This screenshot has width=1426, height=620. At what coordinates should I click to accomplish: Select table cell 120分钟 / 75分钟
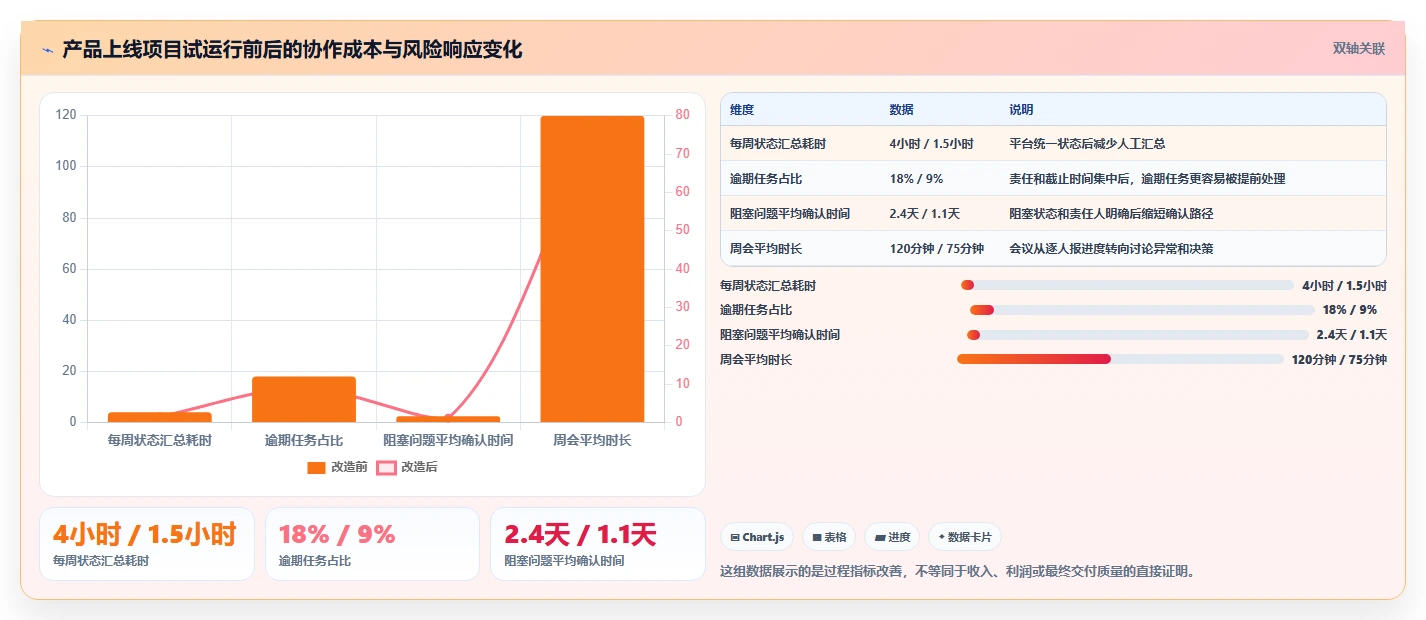(x=936, y=249)
